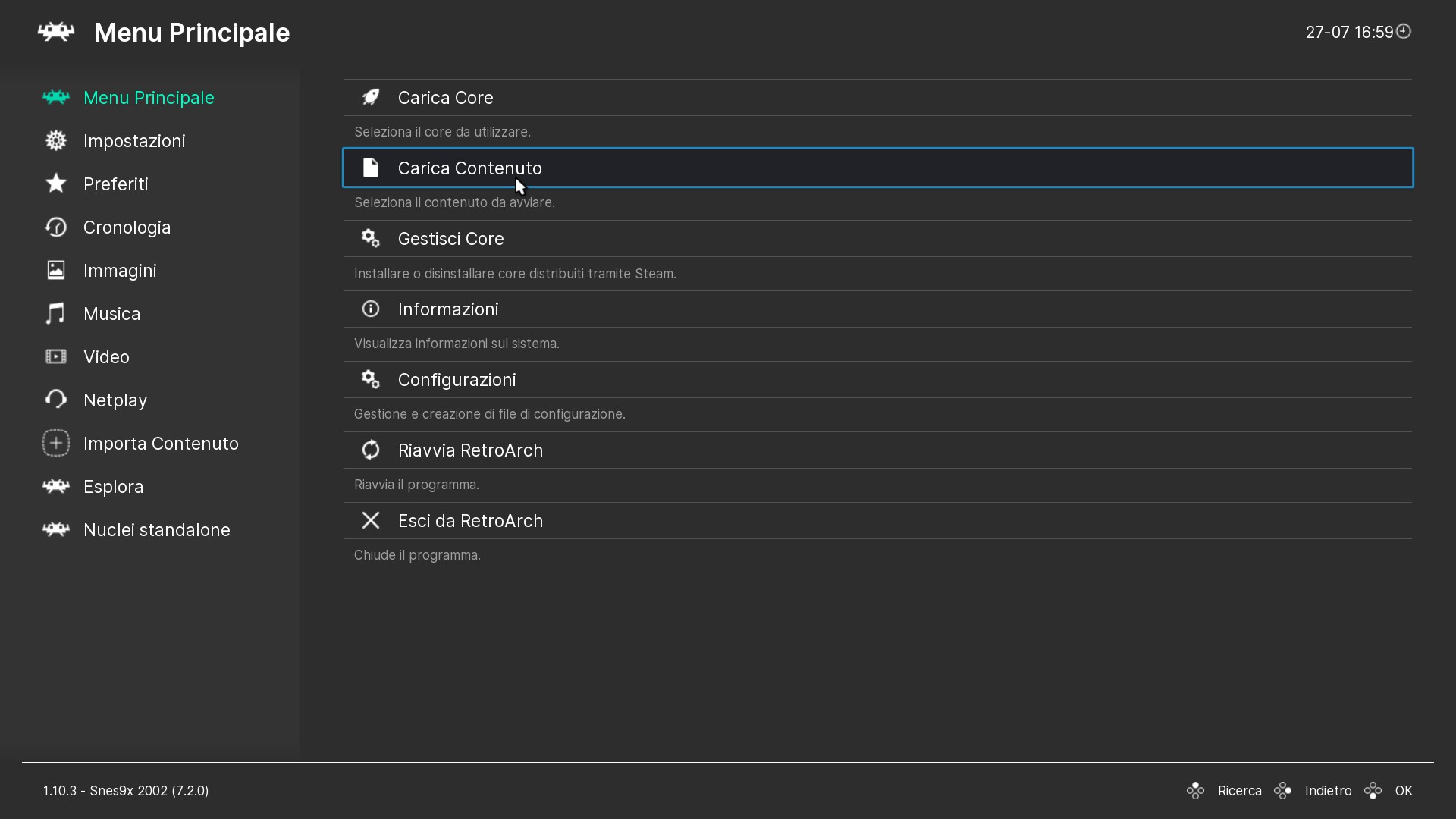Image resolution: width=1456 pixels, height=819 pixels.
Task: Click the Informazioni info circle icon
Action: pos(370,309)
